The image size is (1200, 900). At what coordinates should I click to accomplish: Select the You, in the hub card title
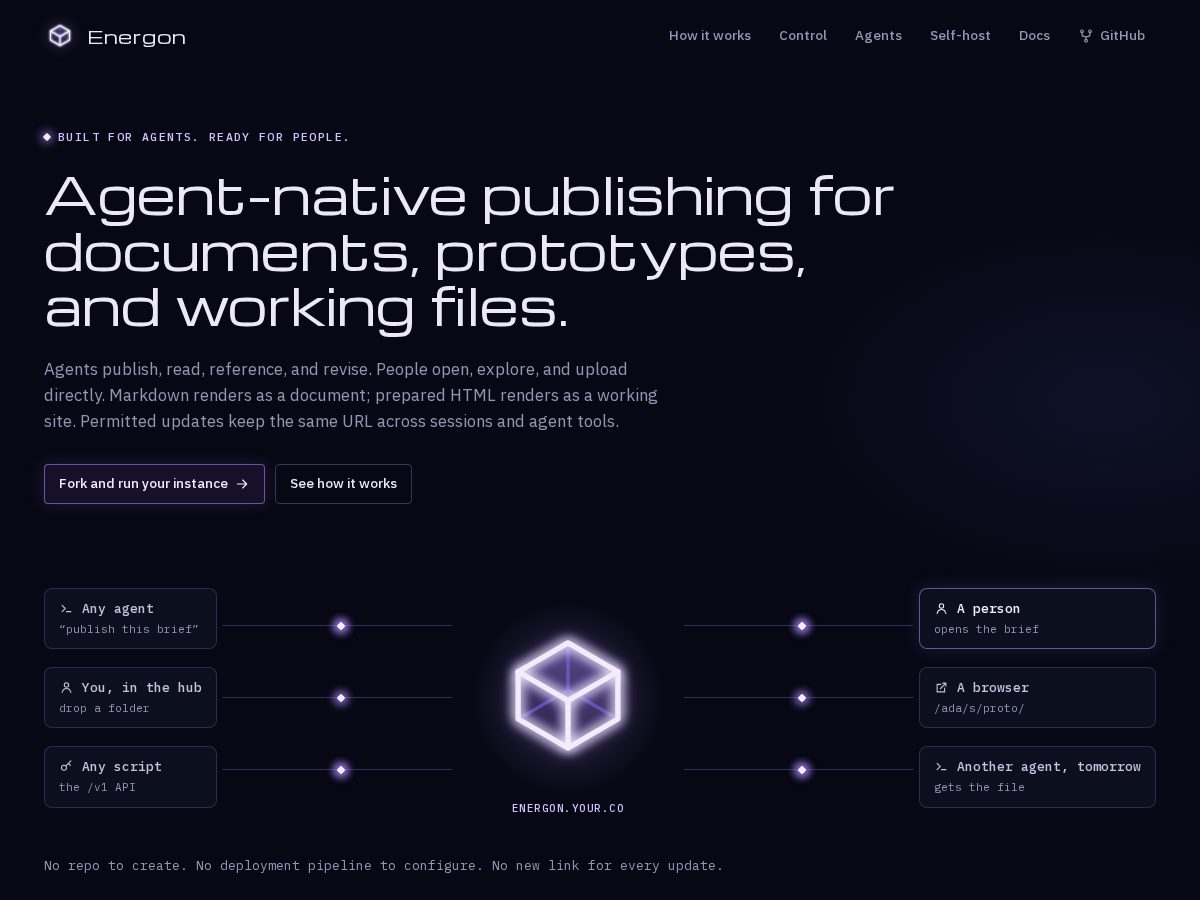click(x=142, y=688)
